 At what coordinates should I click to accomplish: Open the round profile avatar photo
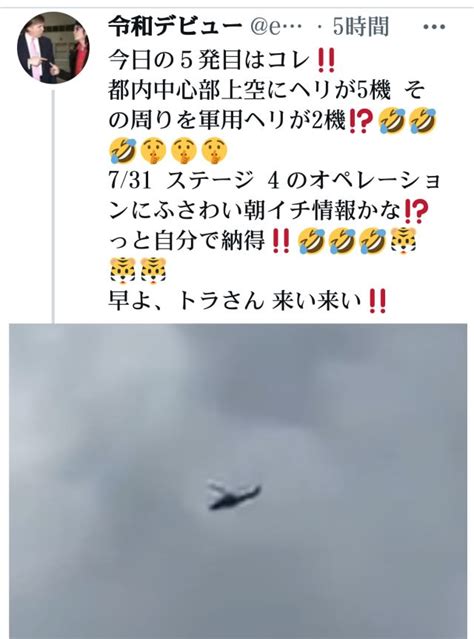[x=53, y=47]
